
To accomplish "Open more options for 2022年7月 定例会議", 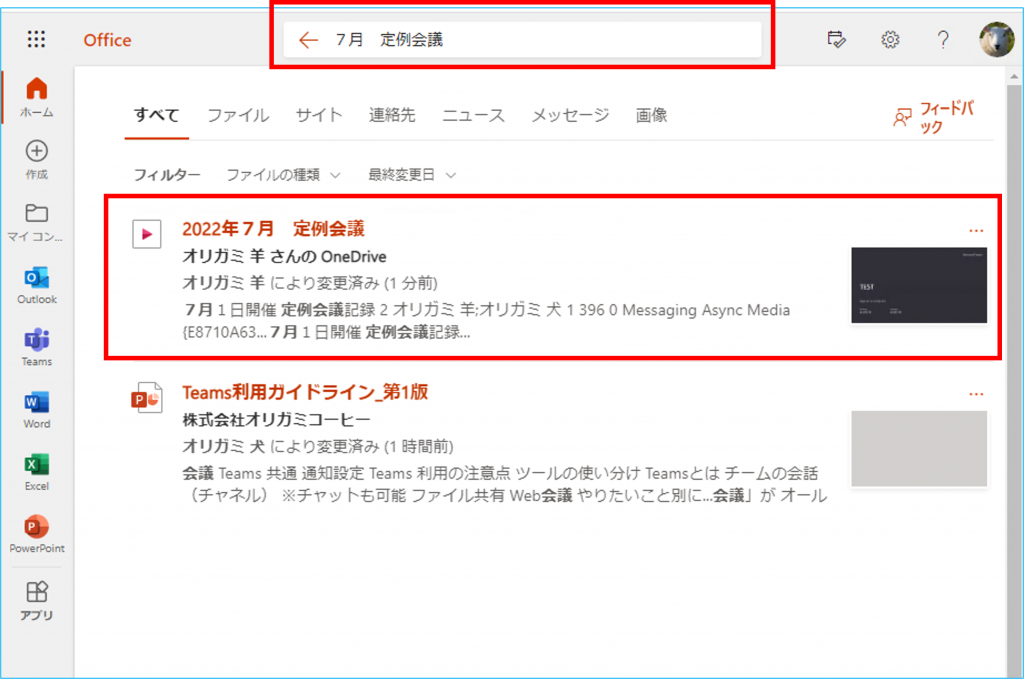I will [976, 231].
